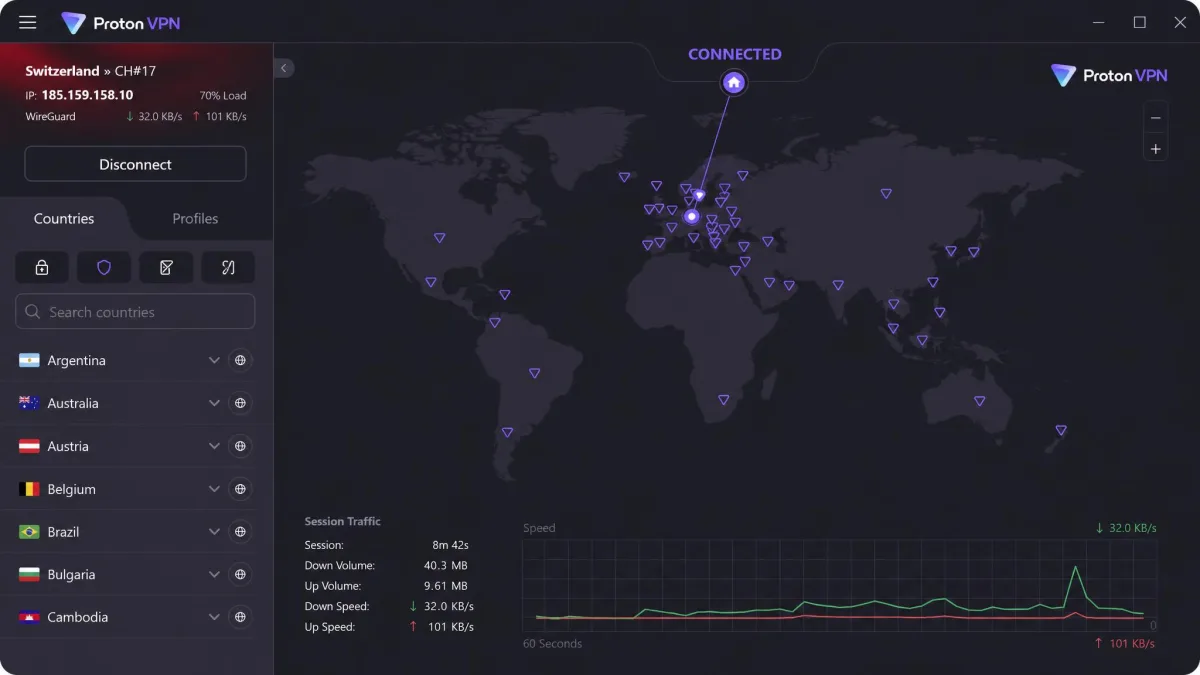Expand the Argentina server list
1200x675 pixels.
[214, 360]
